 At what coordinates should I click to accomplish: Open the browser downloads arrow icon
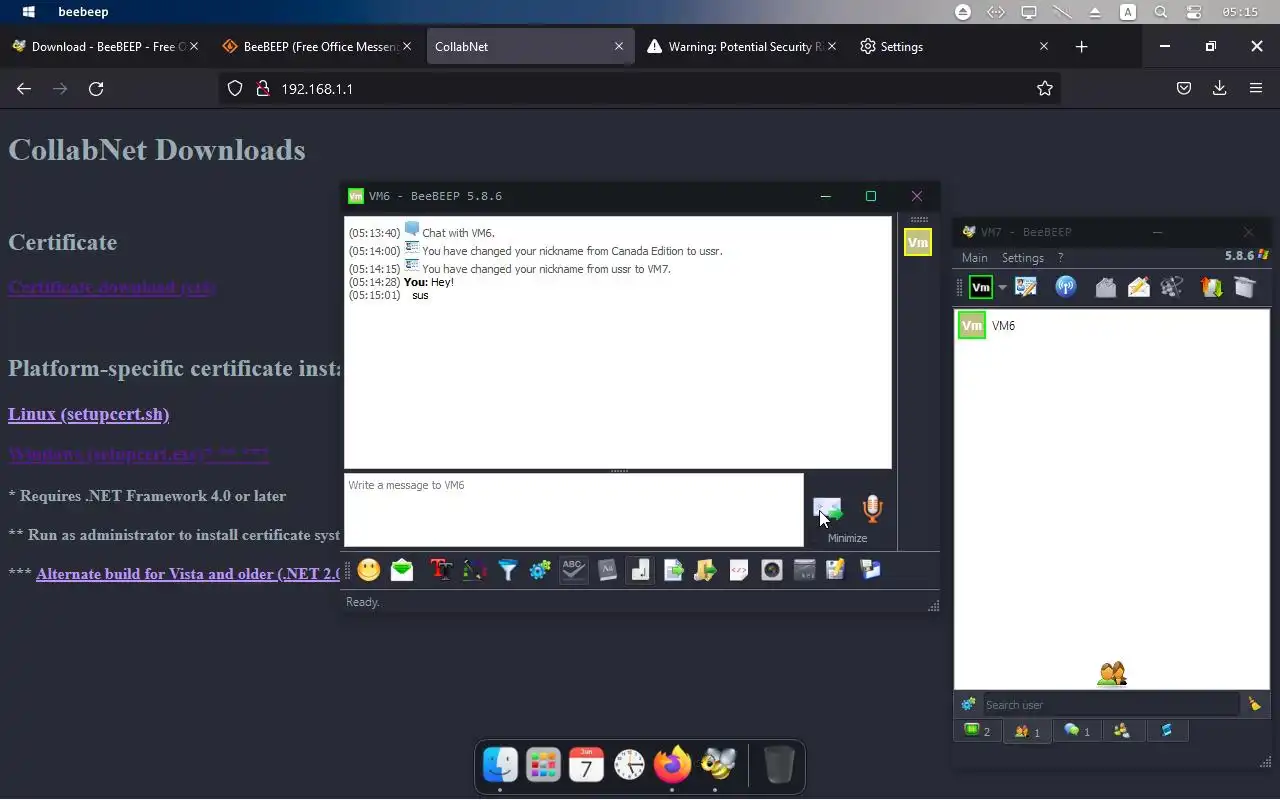pos(1219,89)
